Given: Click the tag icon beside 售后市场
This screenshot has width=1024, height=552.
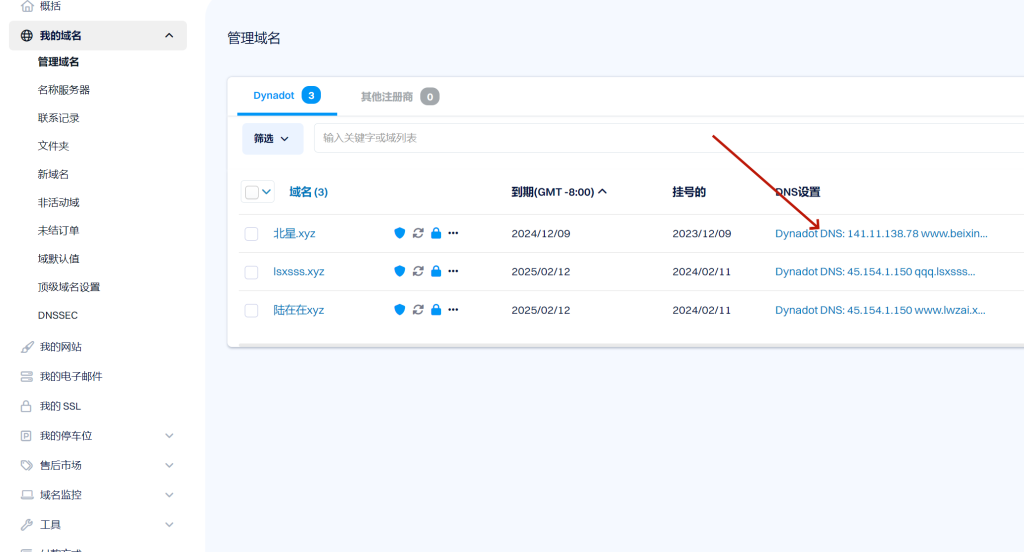Looking at the screenshot, I should [26, 465].
